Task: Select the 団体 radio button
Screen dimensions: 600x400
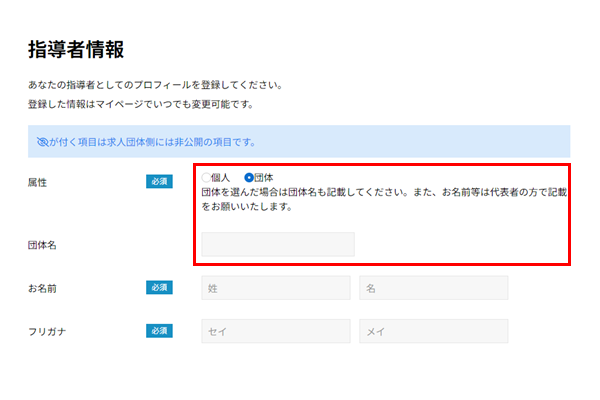Action: [249, 178]
